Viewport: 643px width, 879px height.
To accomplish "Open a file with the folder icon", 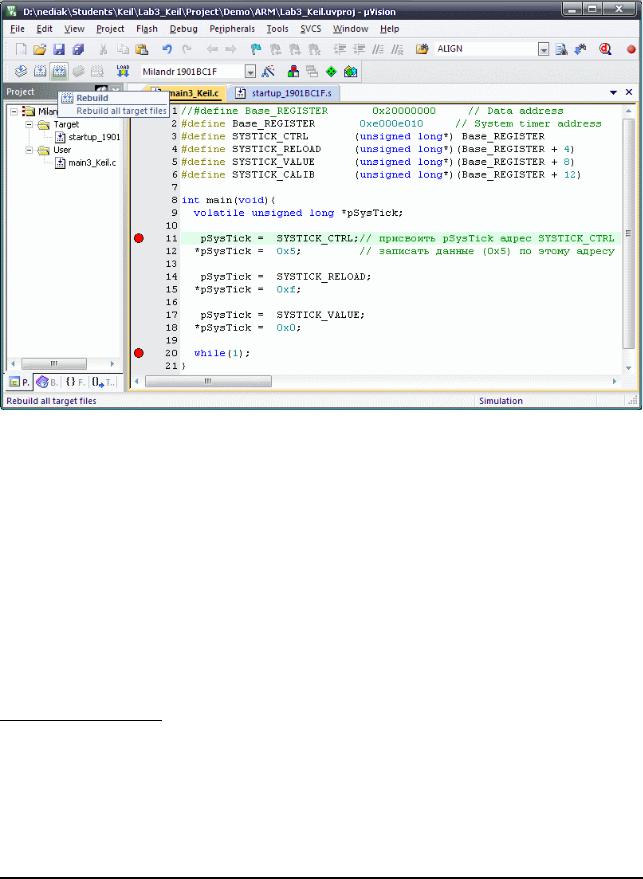I will click(x=39, y=49).
